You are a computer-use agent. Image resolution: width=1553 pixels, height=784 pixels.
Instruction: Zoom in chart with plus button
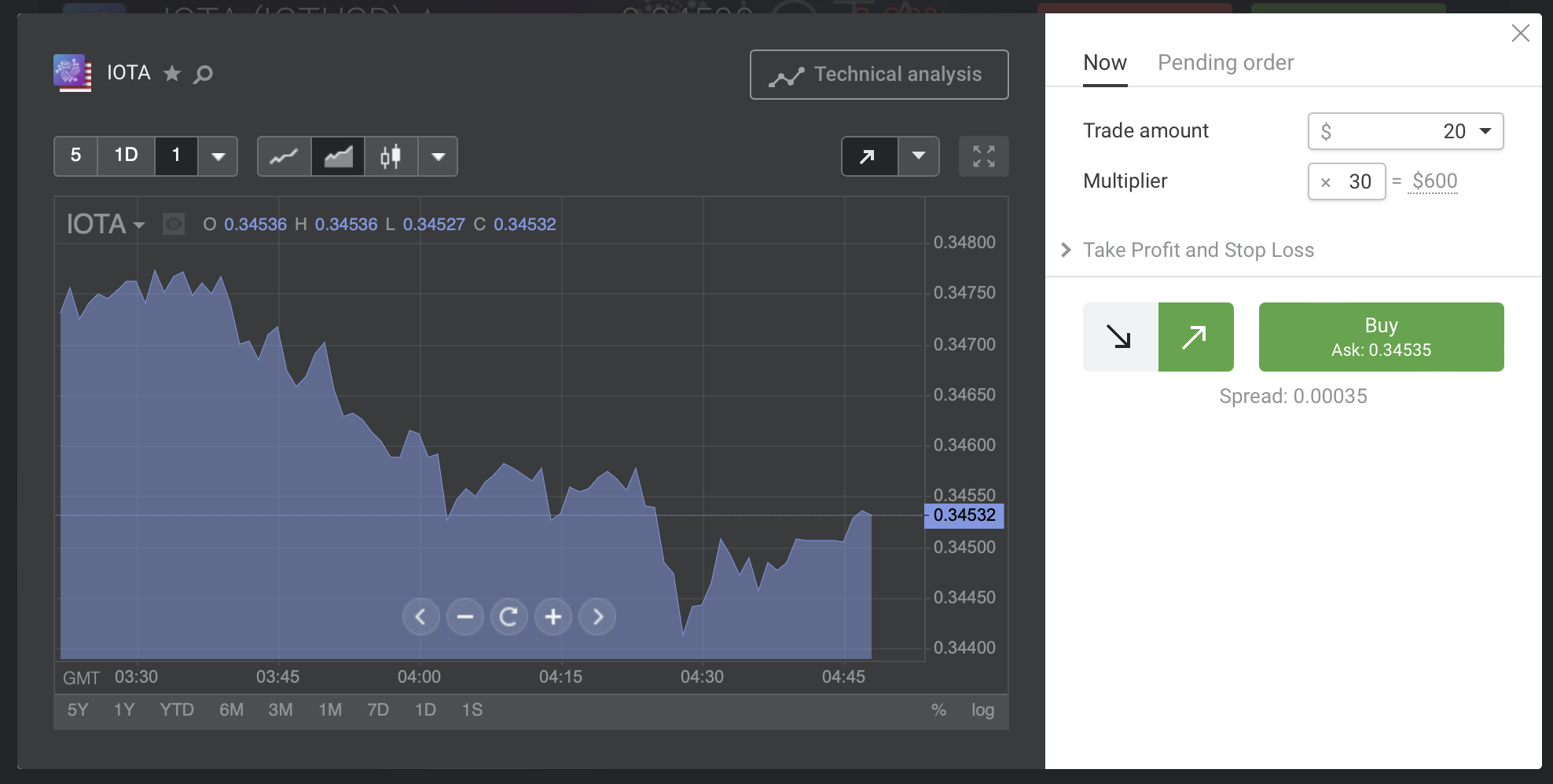(x=553, y=617)
